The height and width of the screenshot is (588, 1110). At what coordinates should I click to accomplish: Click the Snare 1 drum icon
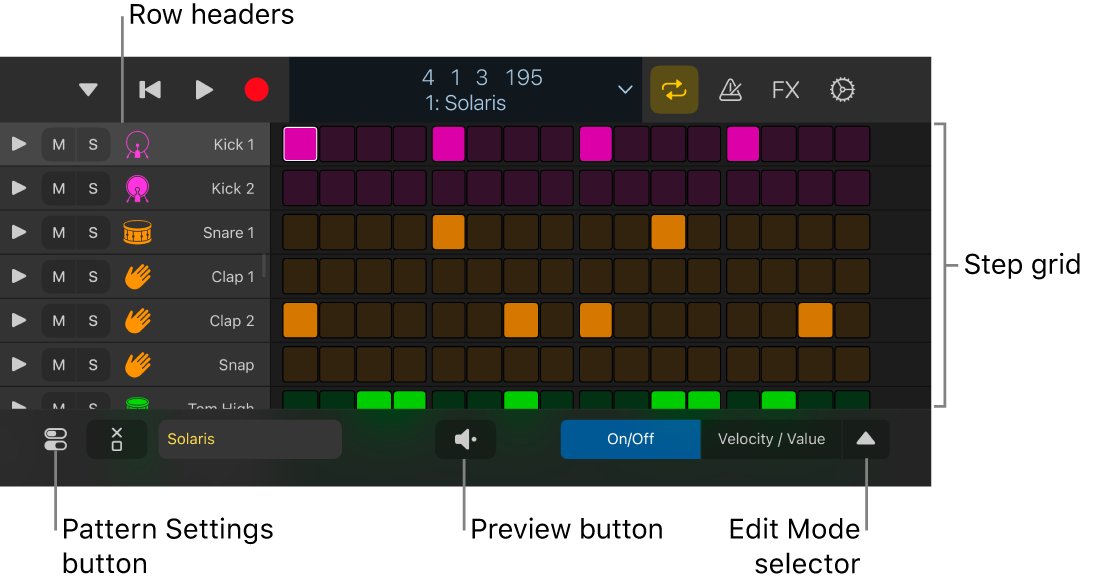tap(137, 232)
